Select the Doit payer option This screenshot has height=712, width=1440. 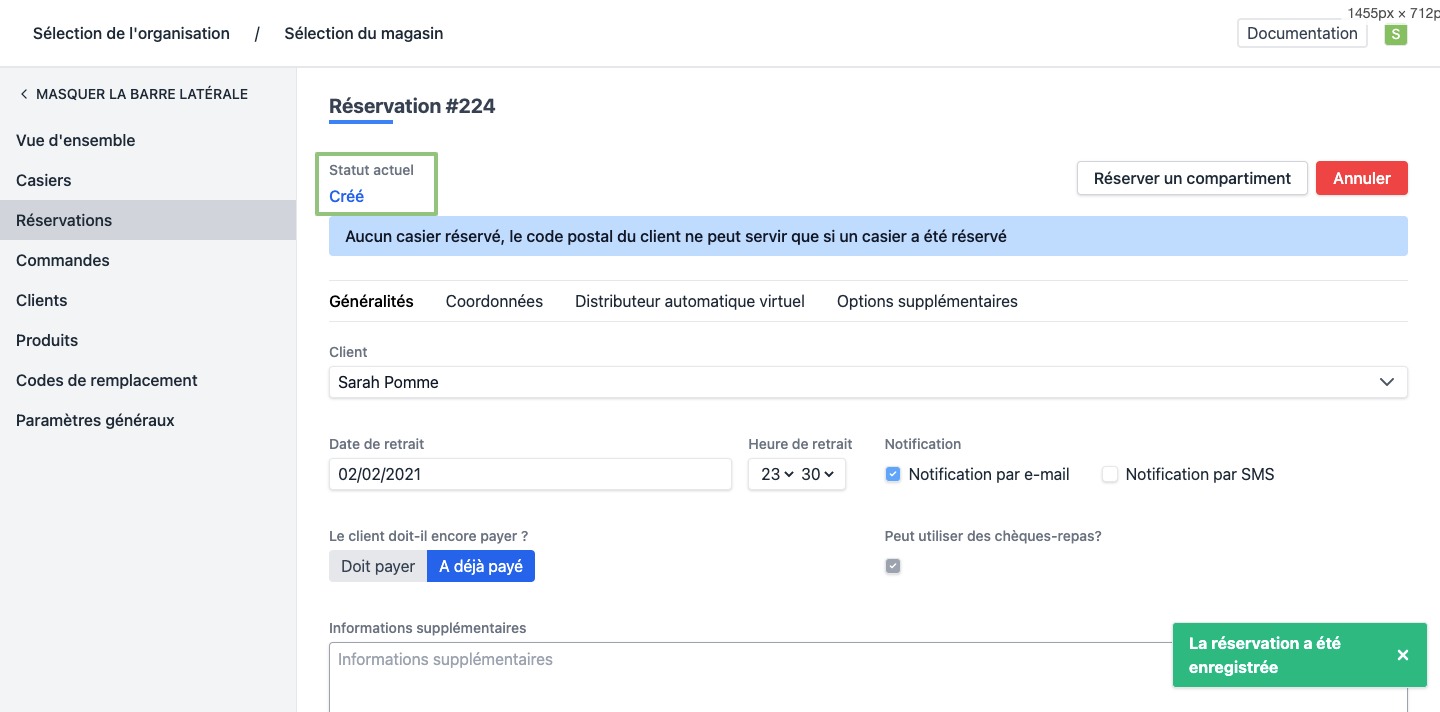point(378,566)
